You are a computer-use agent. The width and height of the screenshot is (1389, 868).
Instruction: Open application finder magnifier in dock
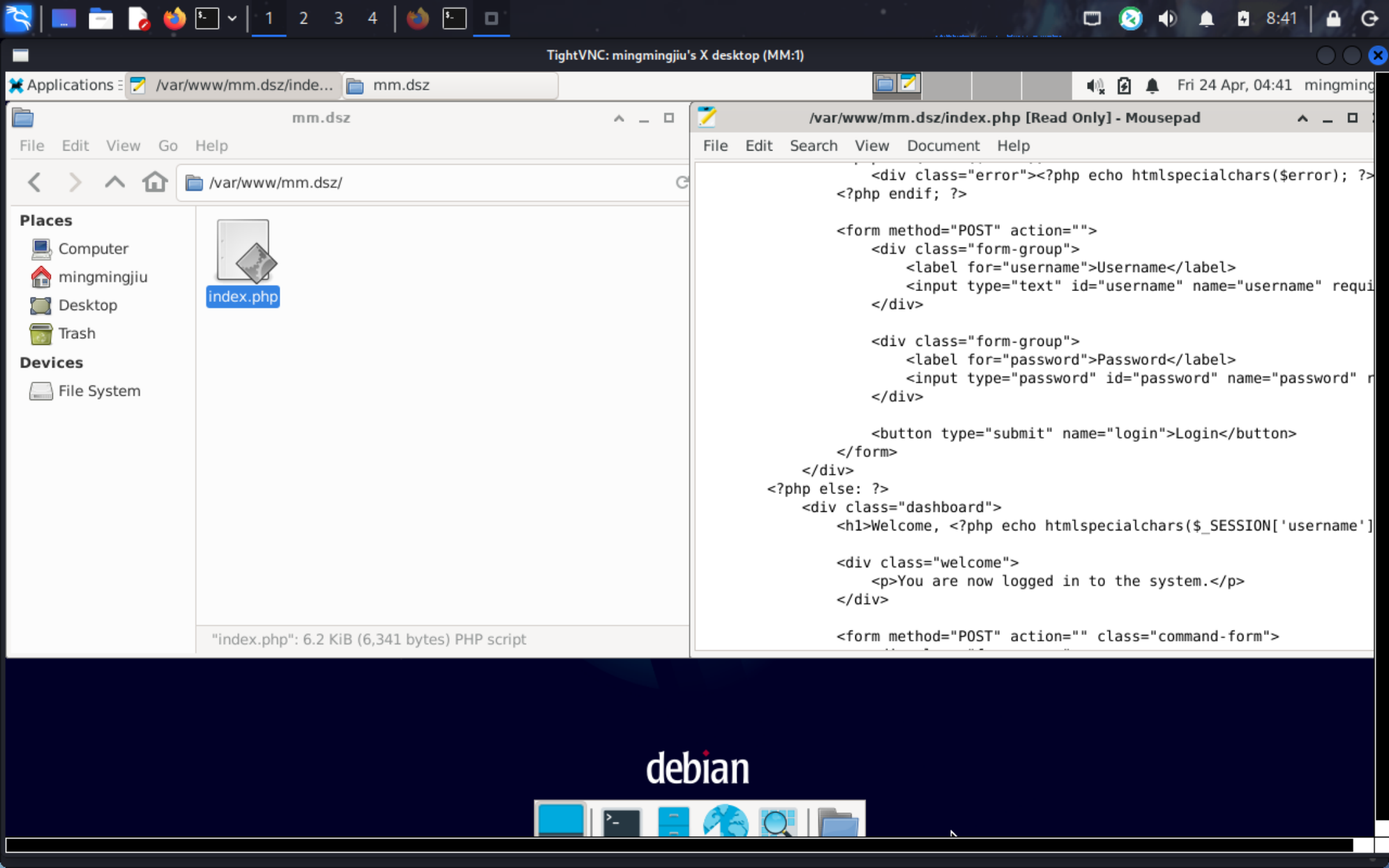coord(777,821)
